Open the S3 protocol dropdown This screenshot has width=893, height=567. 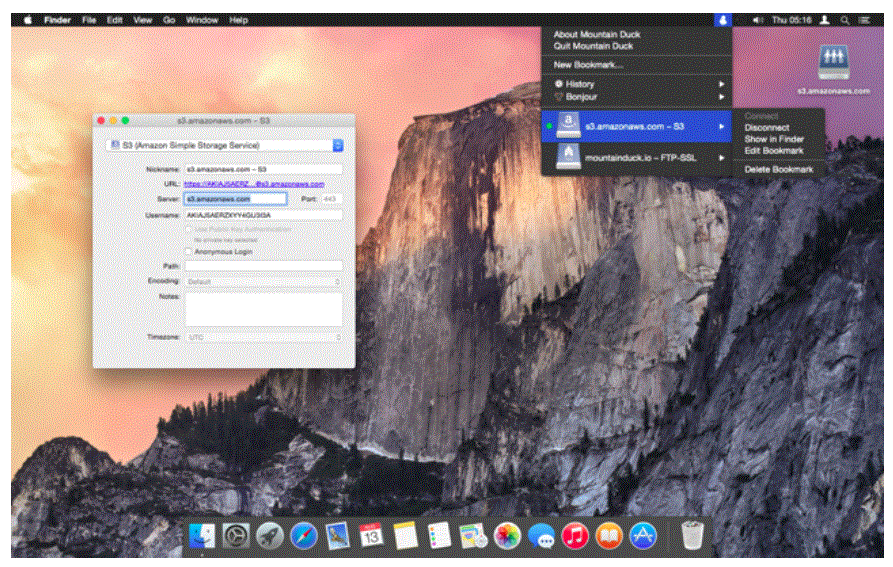tap(224, 145)
